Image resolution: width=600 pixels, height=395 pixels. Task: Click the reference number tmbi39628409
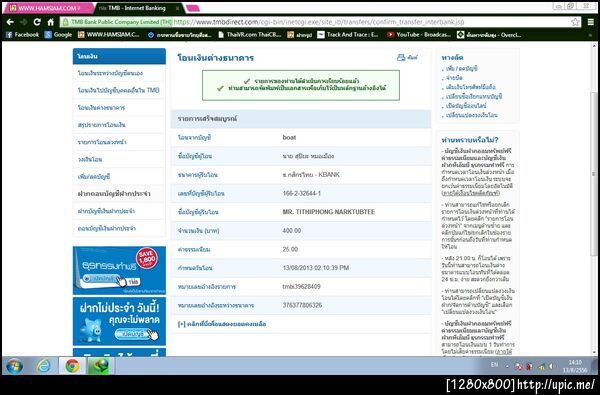tap(302, 286)
